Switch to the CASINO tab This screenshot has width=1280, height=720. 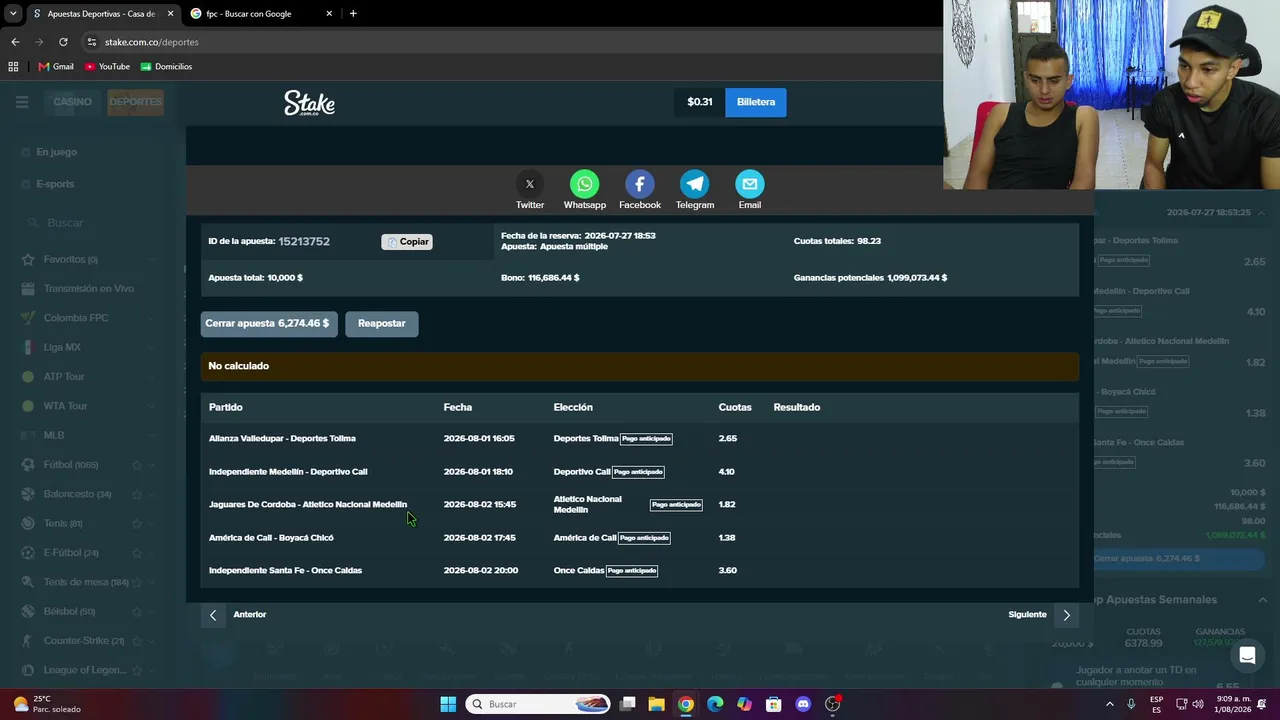coord(72,102)
